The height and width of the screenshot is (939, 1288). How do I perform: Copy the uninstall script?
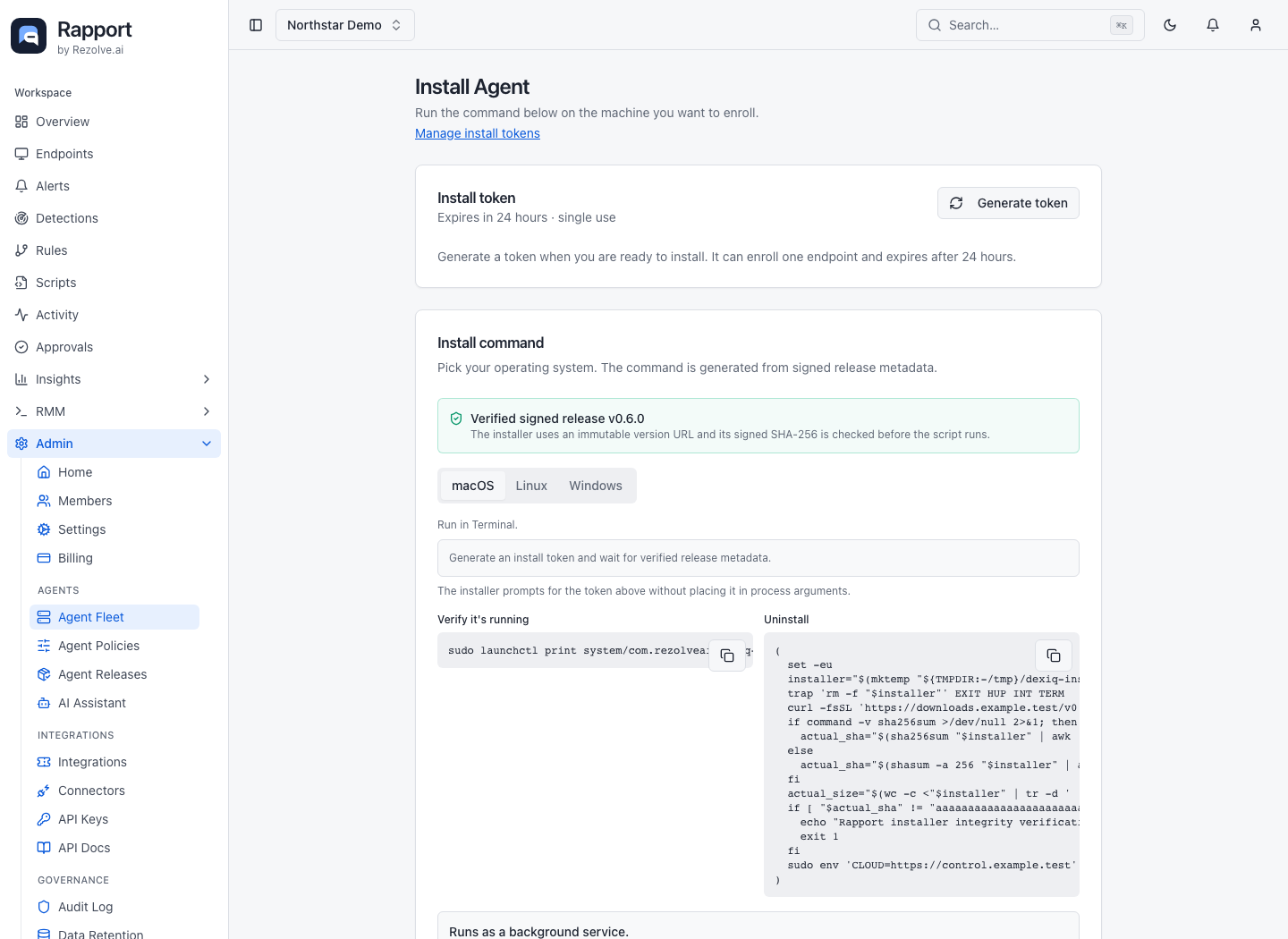(x=1054, y=656)
